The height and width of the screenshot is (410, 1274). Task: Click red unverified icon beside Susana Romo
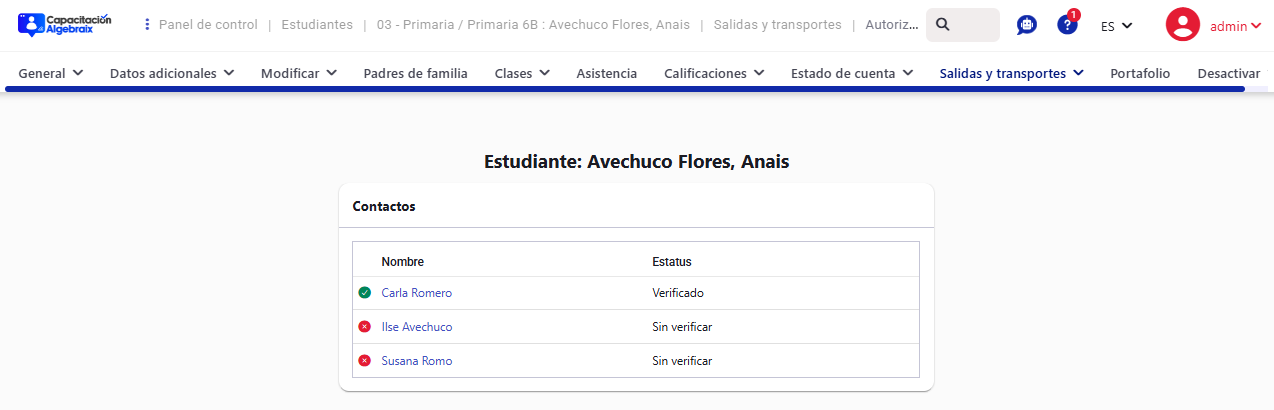[x=365, y=361]
